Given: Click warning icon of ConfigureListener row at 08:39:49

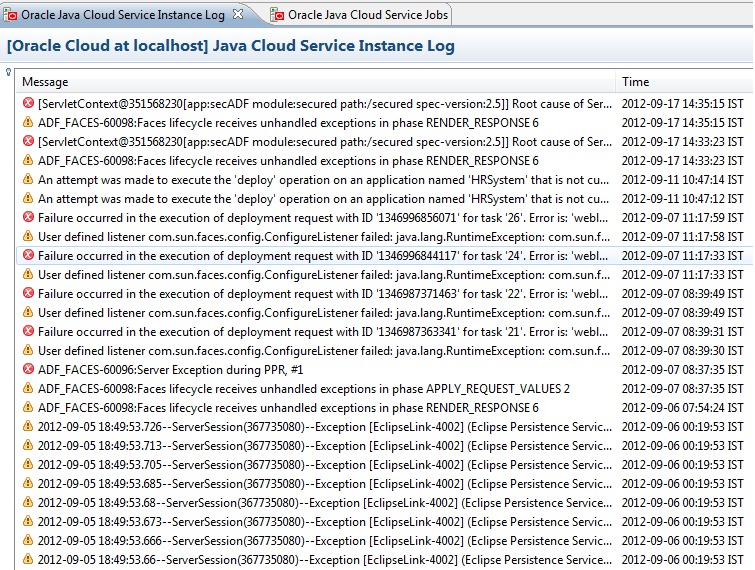Looking at the screenshot, I should (x=28, y=312).
